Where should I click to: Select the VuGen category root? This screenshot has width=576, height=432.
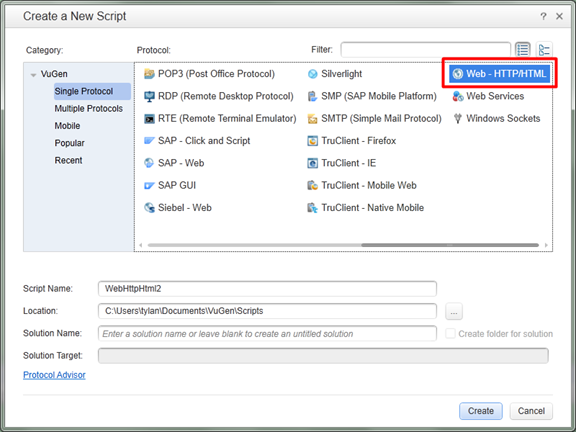coord(54,74)
